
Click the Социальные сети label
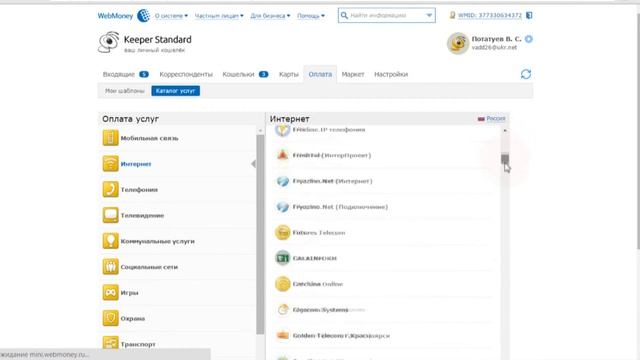click(149, 267)
